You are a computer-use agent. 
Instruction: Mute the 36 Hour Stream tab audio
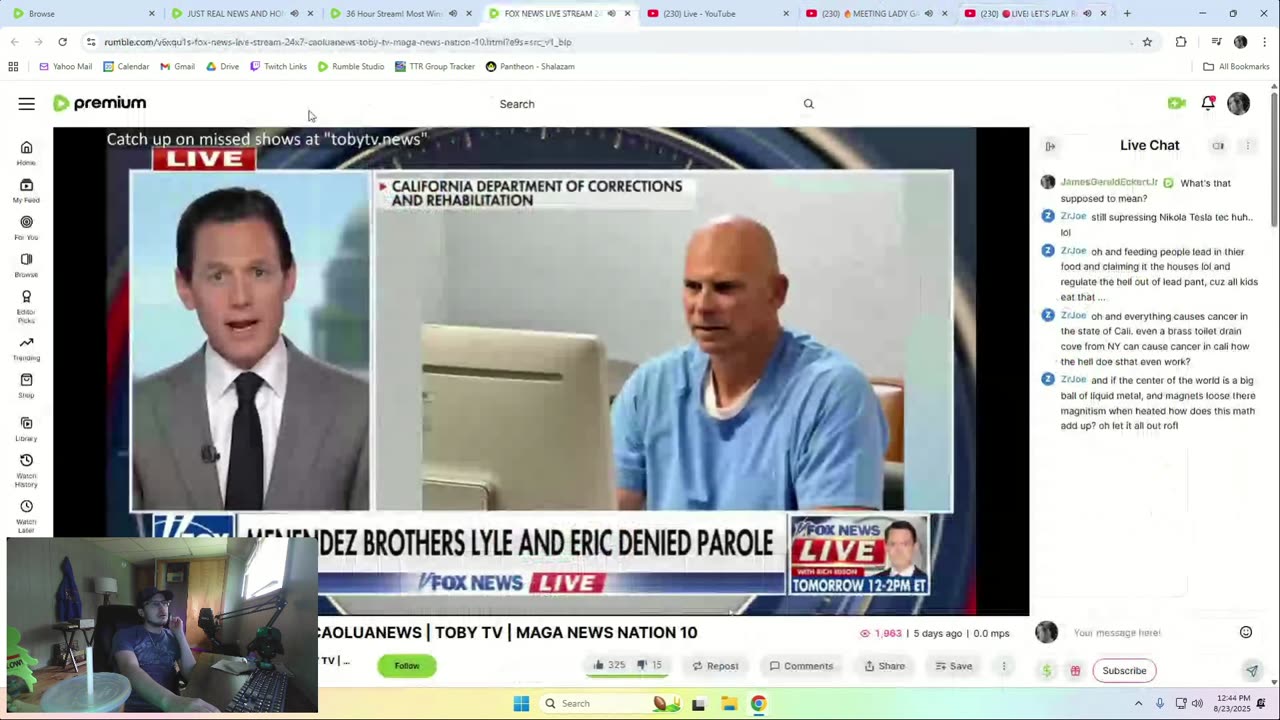pos(453,14)
